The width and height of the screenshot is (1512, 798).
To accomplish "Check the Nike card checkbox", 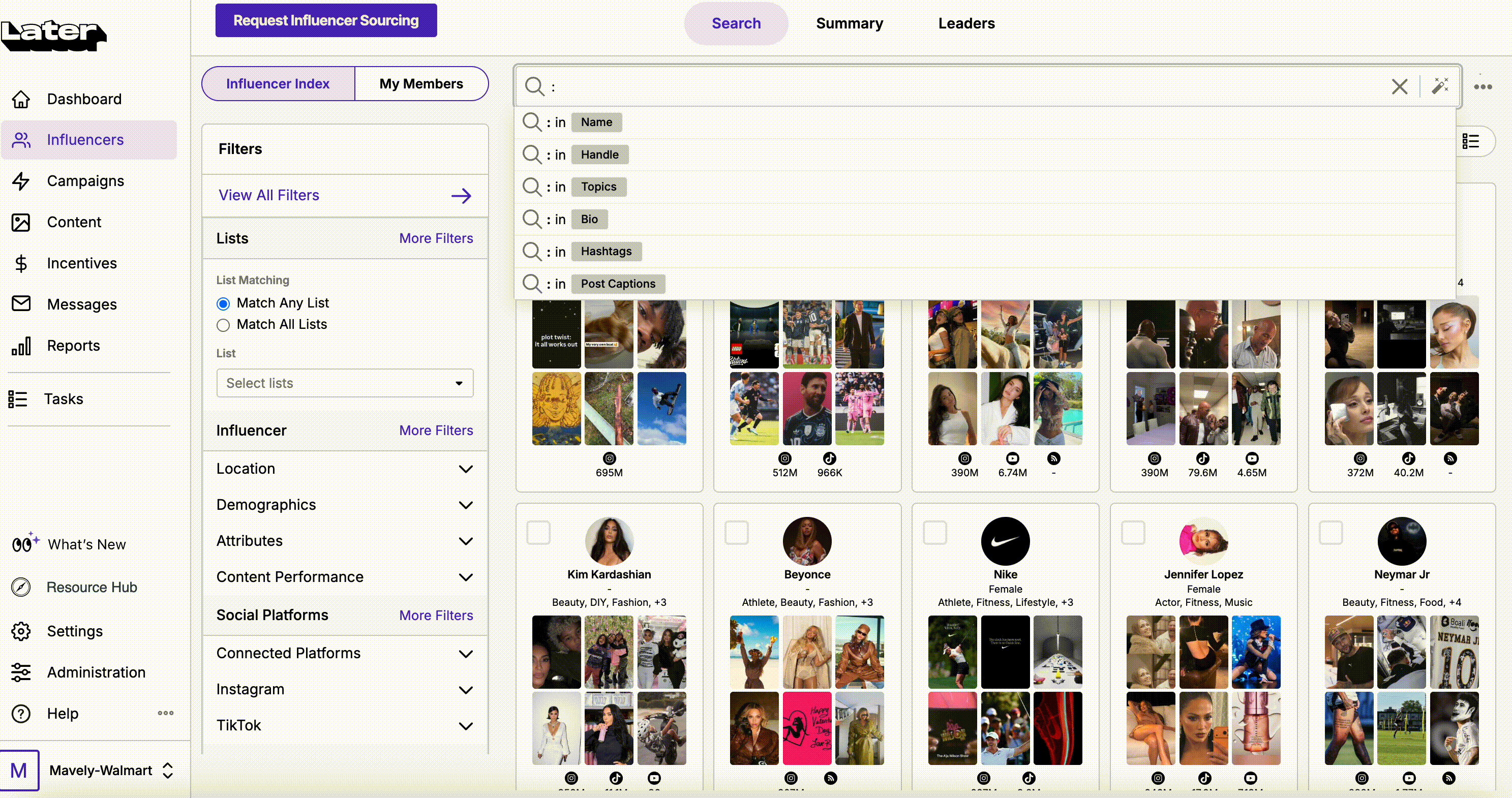I will tap(935, 533).
